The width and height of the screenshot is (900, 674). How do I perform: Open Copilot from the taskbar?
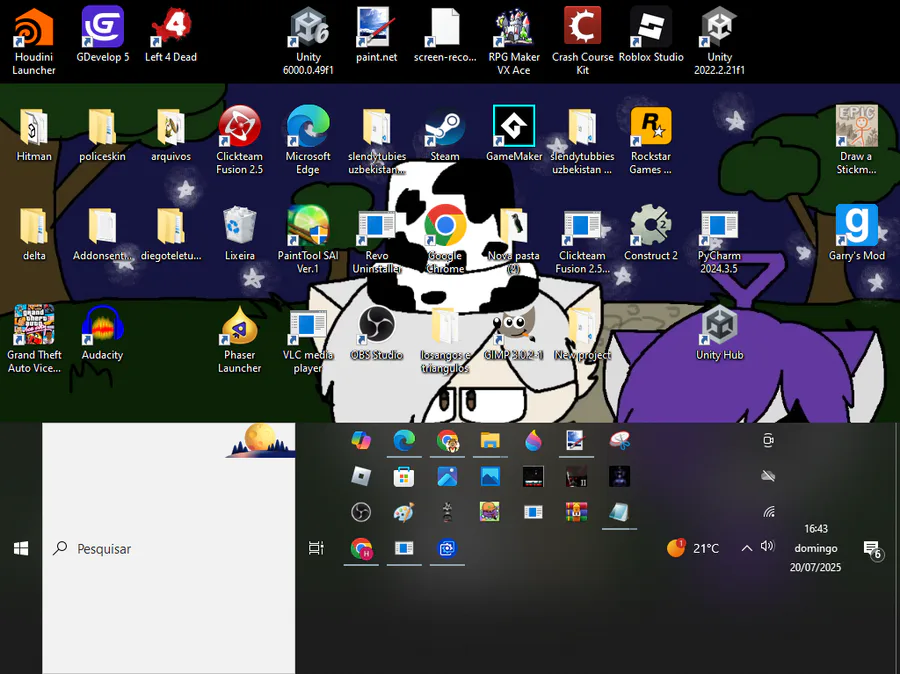pos(361,441)
